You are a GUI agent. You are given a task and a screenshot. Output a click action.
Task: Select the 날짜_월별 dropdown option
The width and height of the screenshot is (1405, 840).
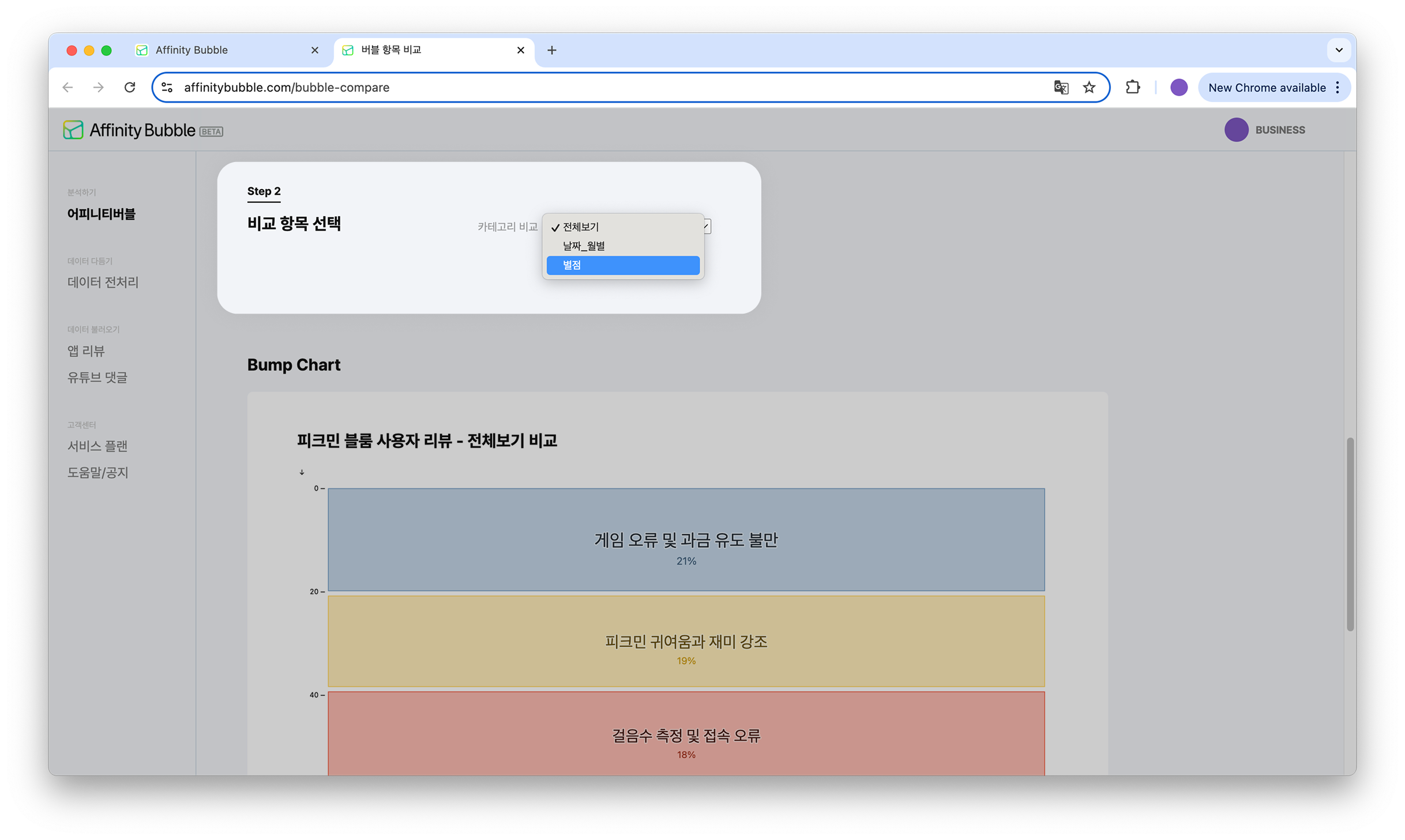622,246
